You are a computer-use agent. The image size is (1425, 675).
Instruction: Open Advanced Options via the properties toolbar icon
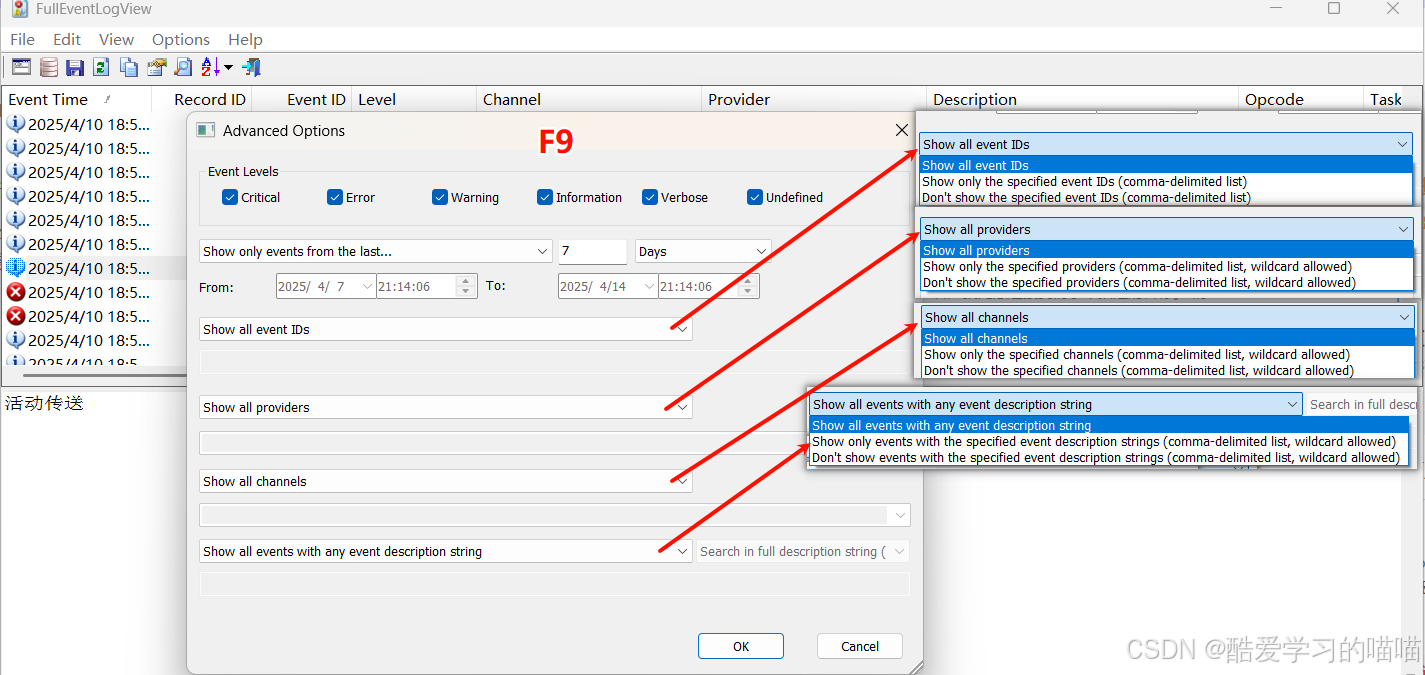[21, 66]
